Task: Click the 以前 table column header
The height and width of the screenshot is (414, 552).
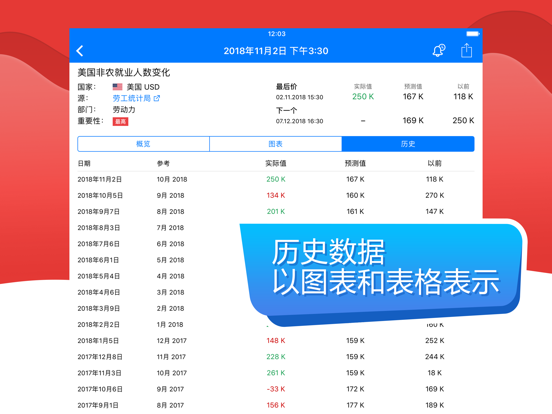Action: tap(434, 163)
